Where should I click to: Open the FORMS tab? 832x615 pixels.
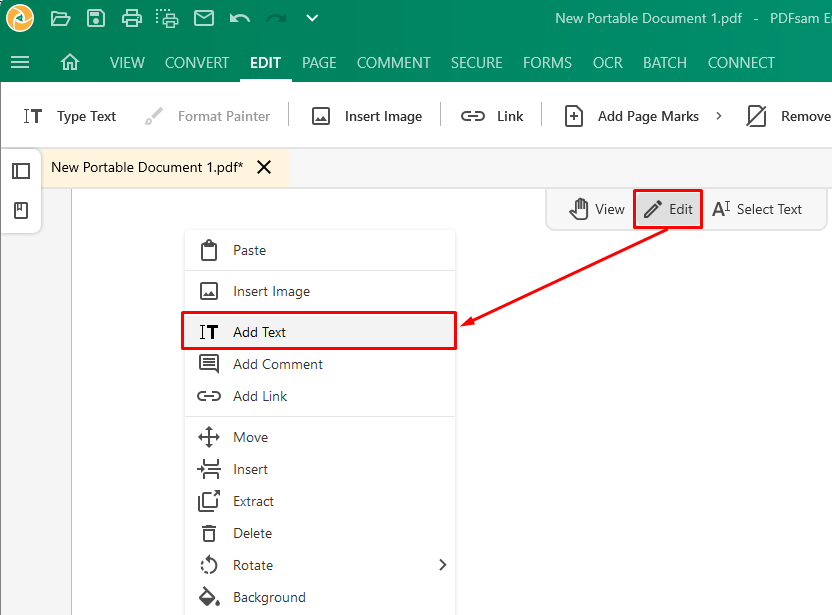click(x=548, y=63)
